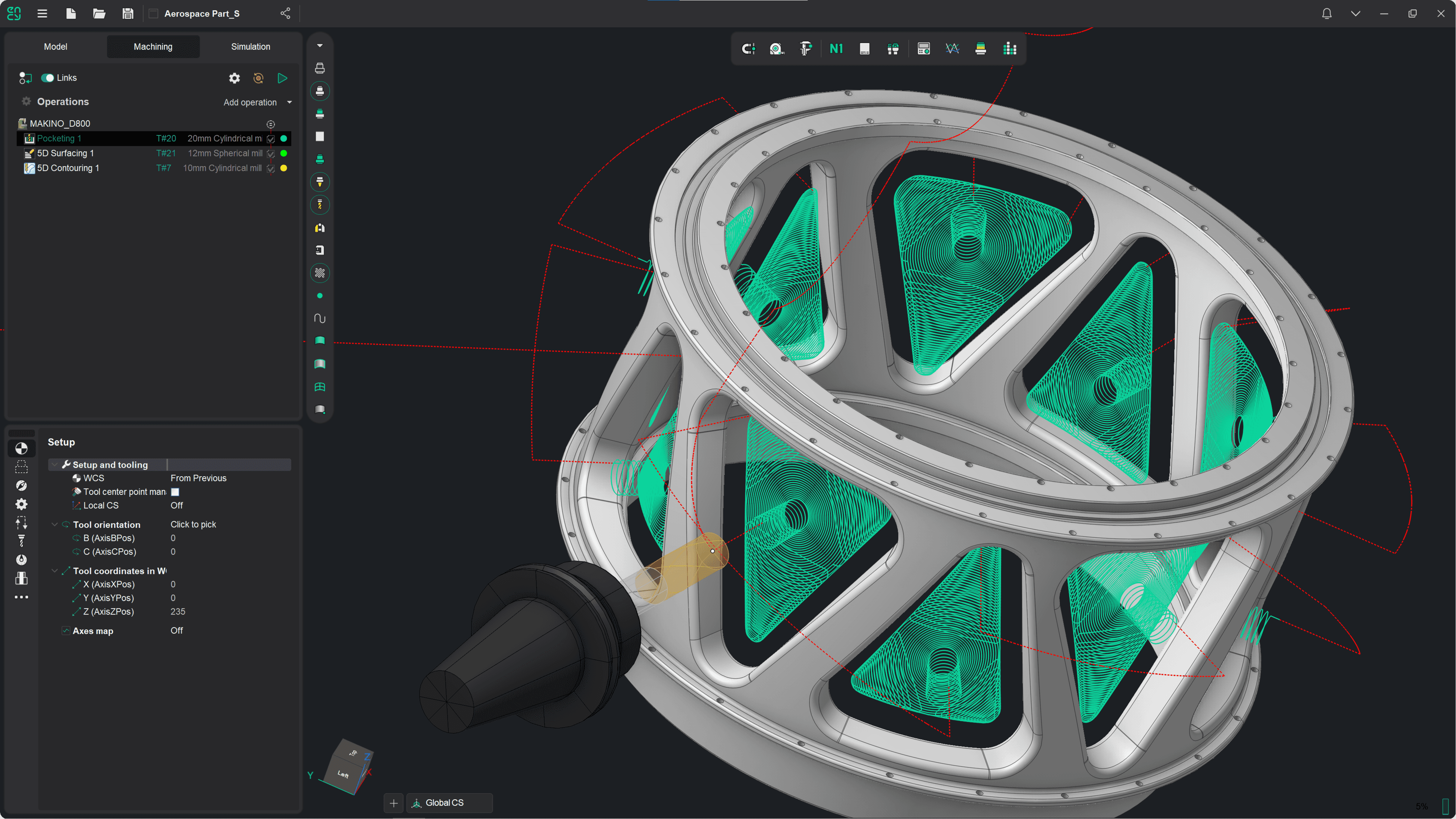Select the 5D Surfacing 1 operation

pos(66,153)
